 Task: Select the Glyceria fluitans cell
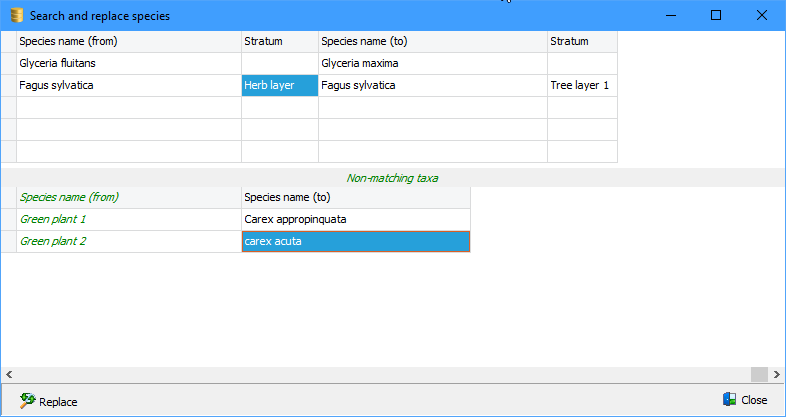click(128, 64)
